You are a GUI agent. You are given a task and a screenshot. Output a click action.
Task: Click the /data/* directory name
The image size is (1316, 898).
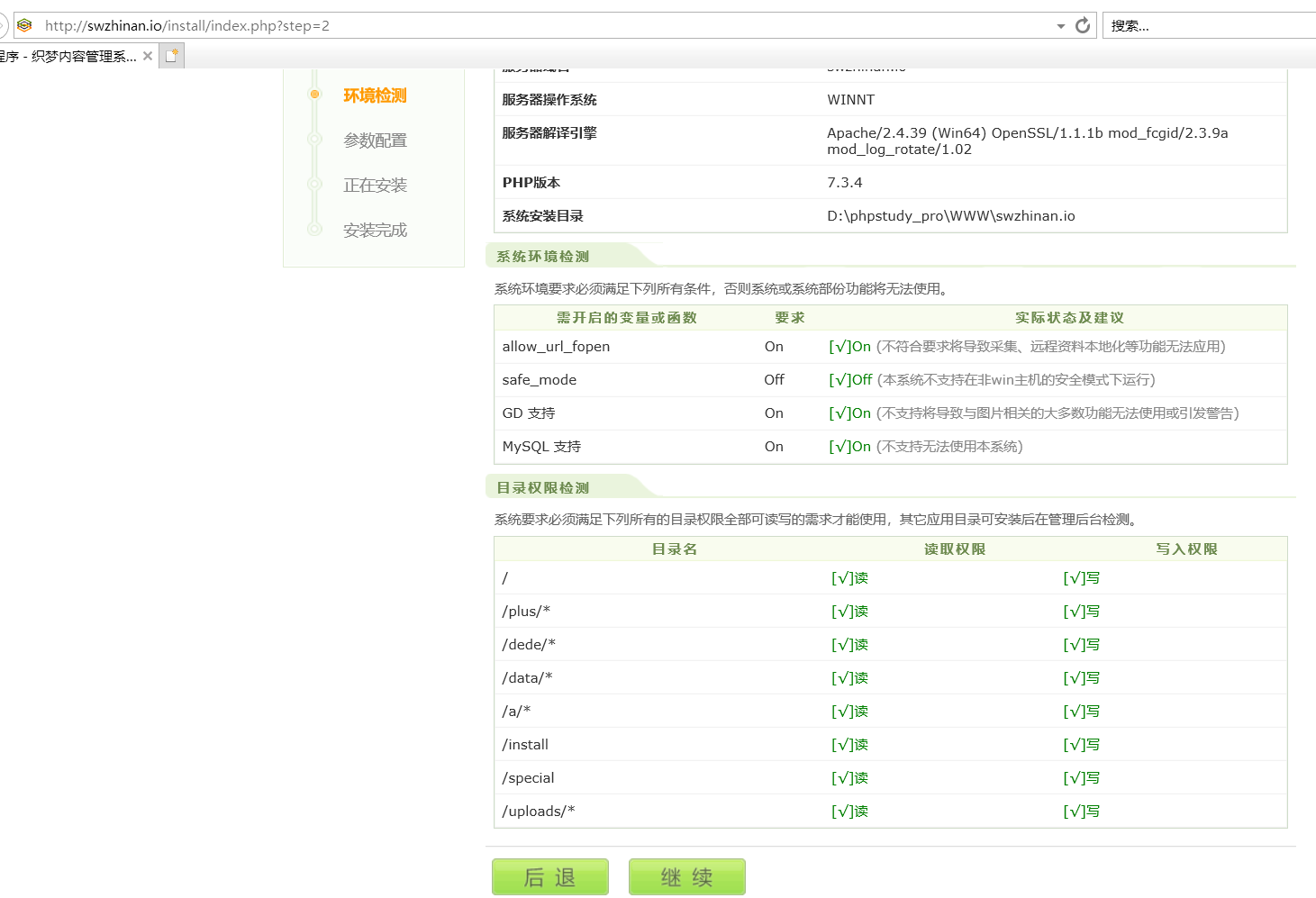[527, 678]
